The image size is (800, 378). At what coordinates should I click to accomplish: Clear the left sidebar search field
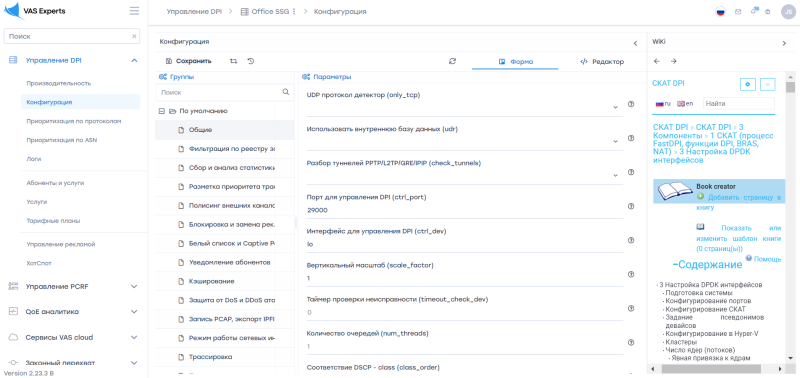pos(134,37)
